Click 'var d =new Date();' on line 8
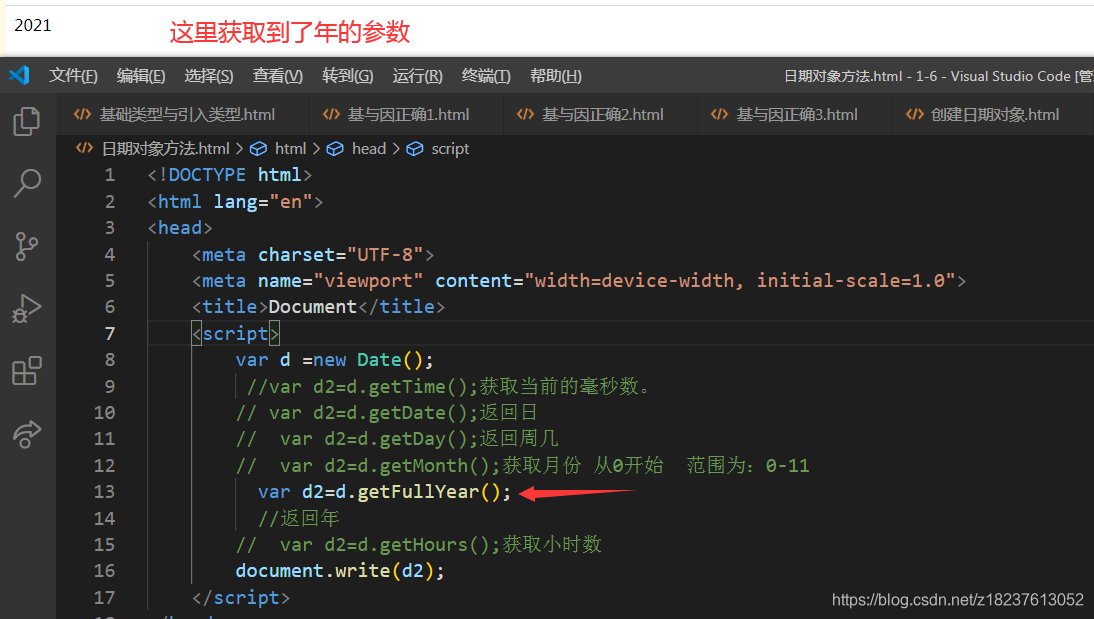Image resolution: width=1094 pixels, height=619 pixels. 334,360
